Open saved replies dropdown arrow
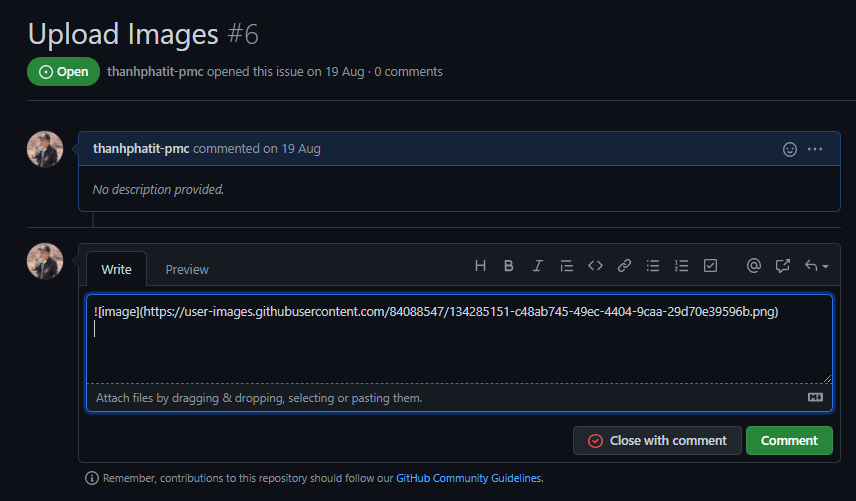Viewport: 856px width, 501px height. point(817,266)
